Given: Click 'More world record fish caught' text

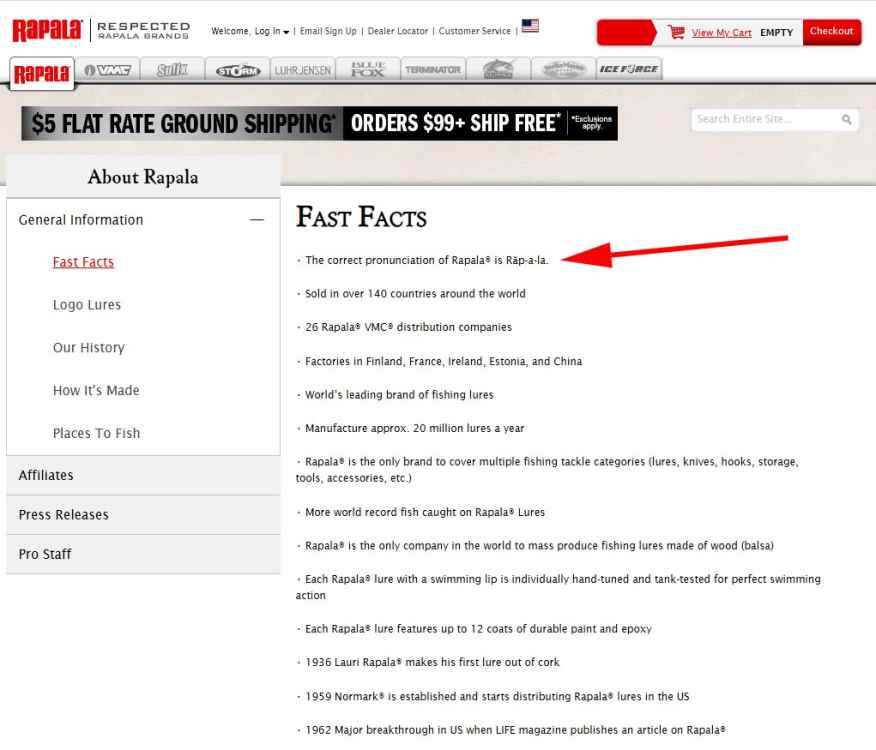Looking at the screenshot, I should tap(425, 512).
